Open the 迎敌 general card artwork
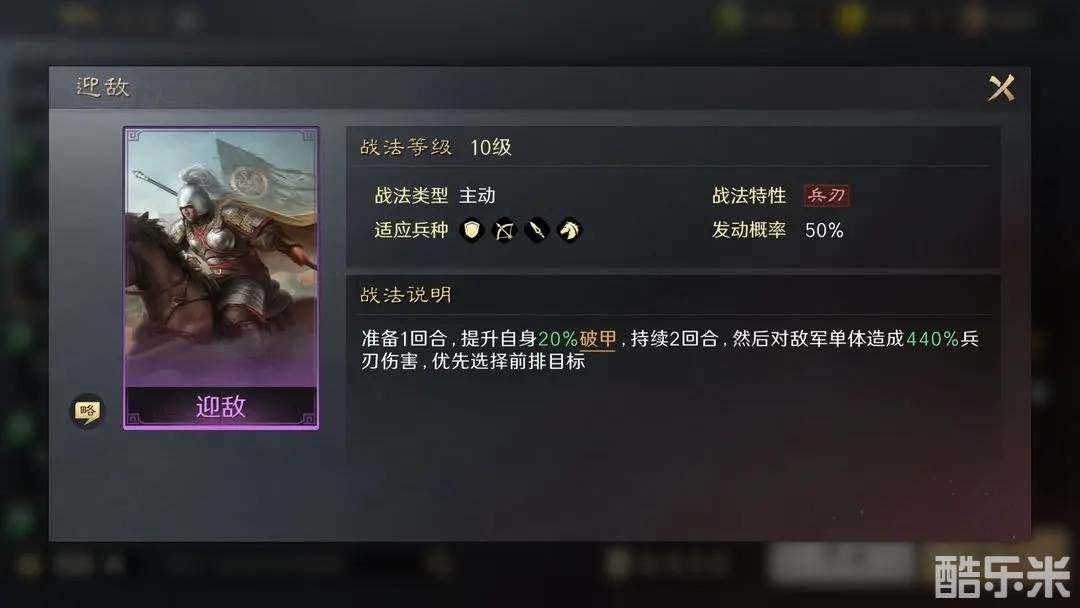1080x608 pixels. 220,256
